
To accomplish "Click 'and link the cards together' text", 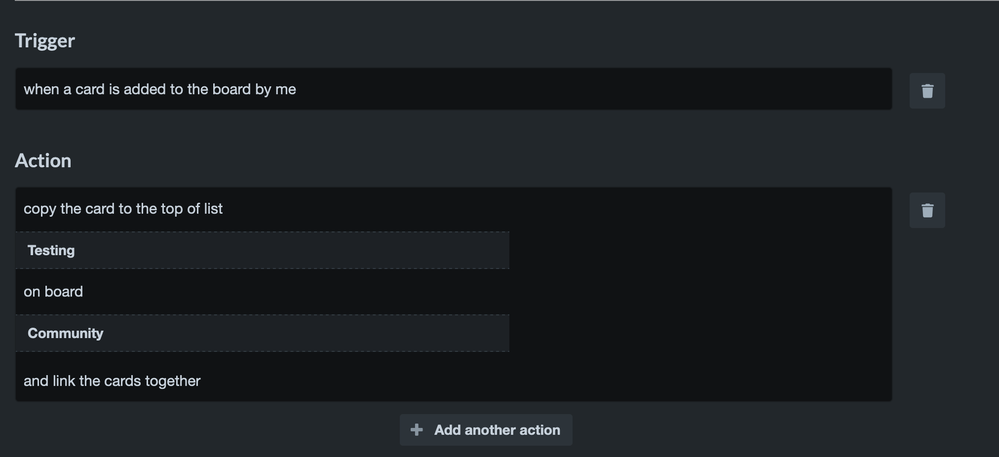I will [112, 381].
